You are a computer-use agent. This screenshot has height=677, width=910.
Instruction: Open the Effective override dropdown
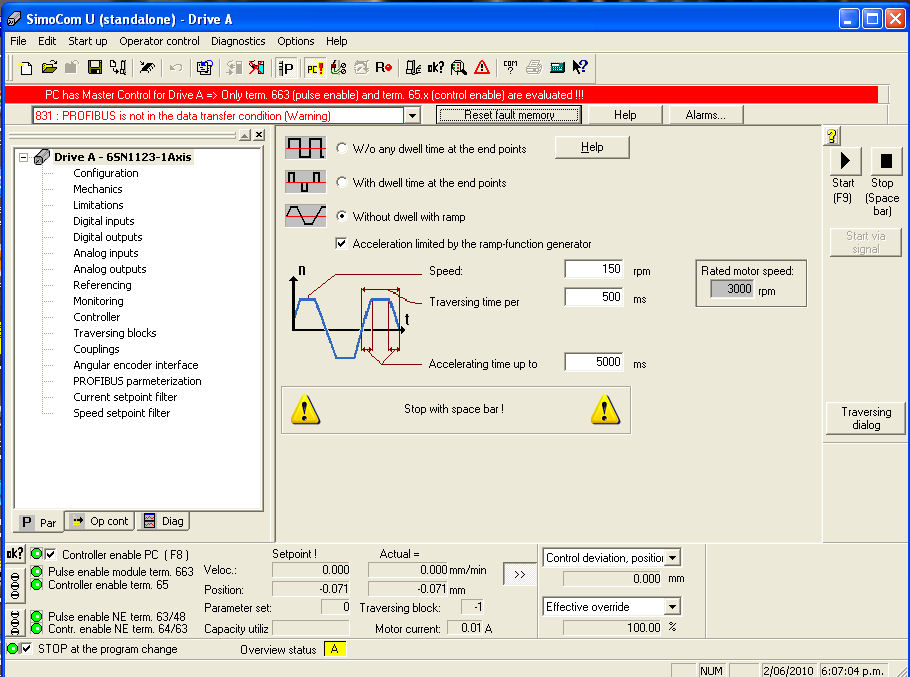672,607
